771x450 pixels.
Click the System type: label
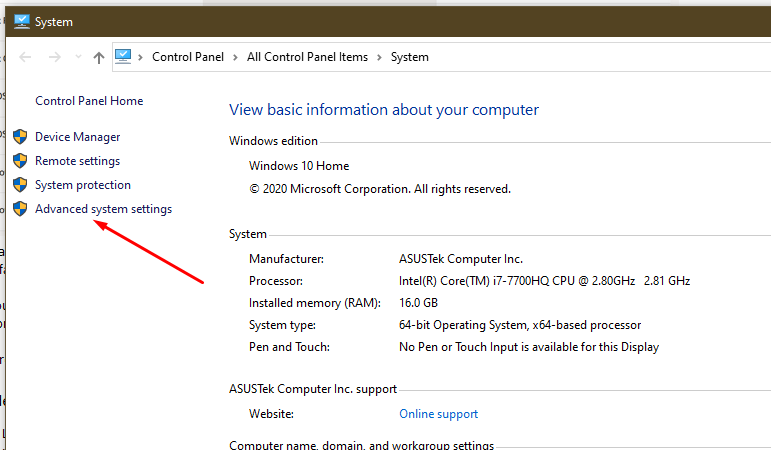click(282, 325)
